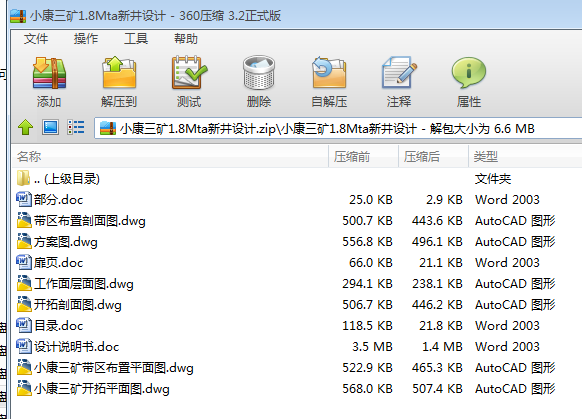The image size is (582, 419).
Task: Click the 465.3 KB compressed size
Action: [437, 368]
